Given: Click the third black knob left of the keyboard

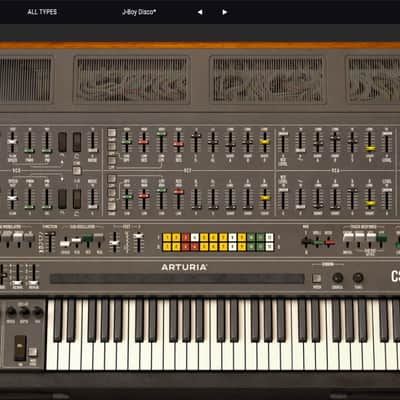Looking at the screenshot, I should click(x=38, y=312).
